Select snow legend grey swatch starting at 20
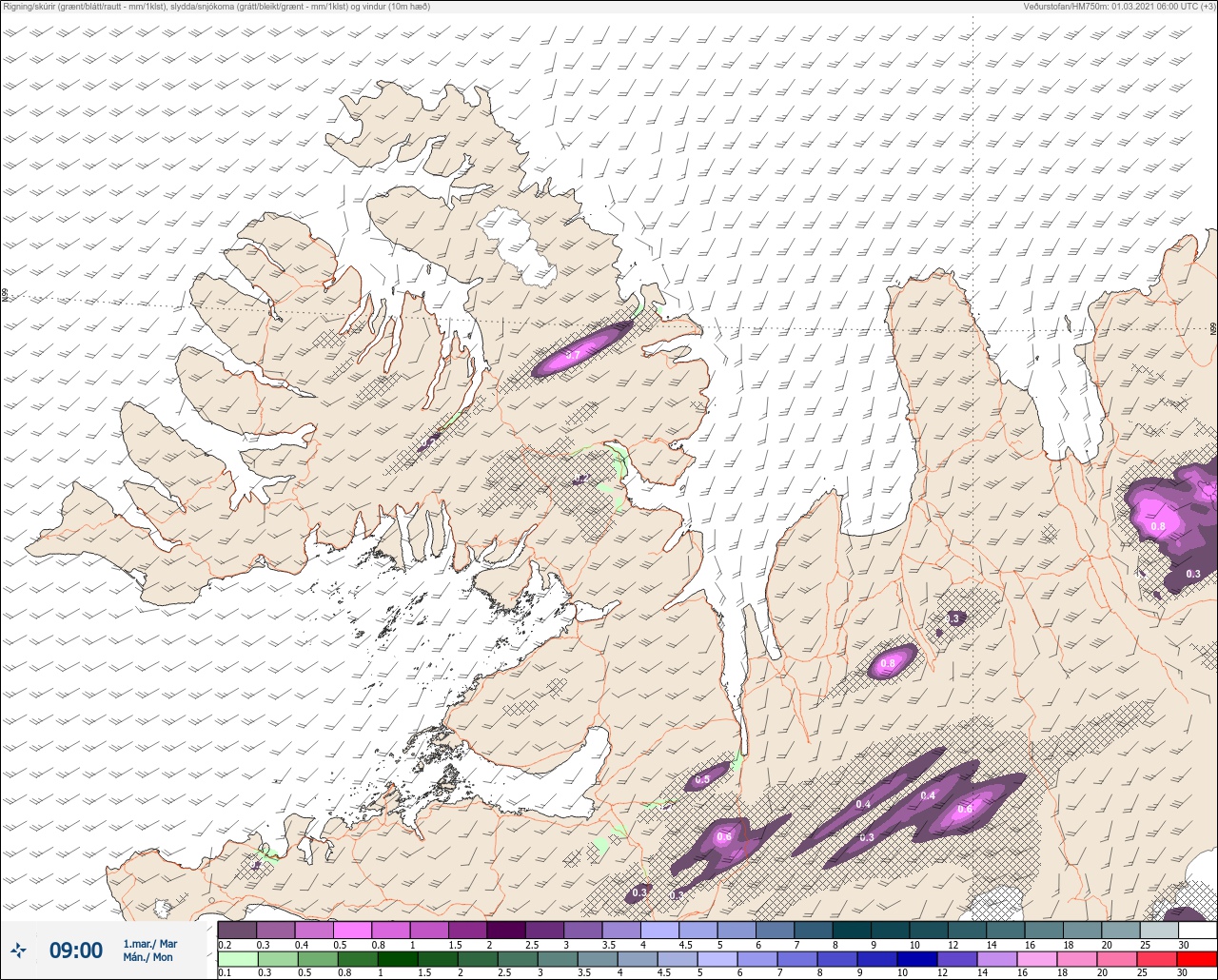 tap(1120, 930)
